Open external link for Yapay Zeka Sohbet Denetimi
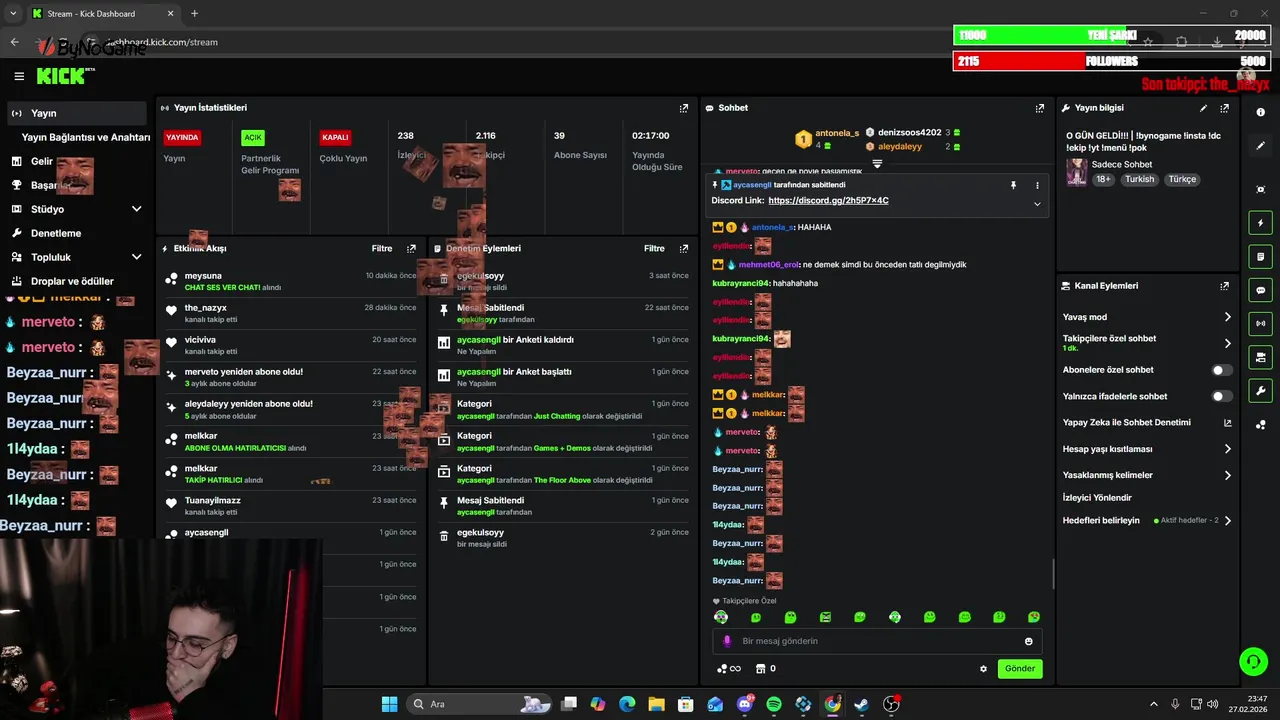Viewport: 1280px width, 720px height. [1228, 423]
